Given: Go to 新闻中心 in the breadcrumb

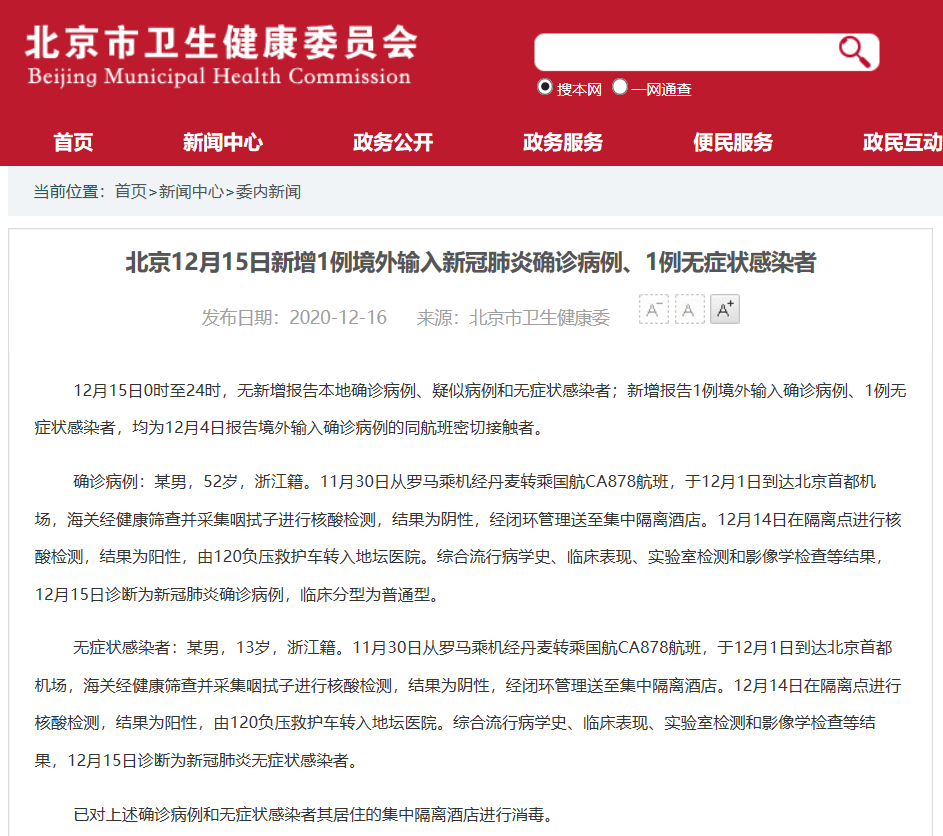Looking at the screenshot, I should point(191,192).
